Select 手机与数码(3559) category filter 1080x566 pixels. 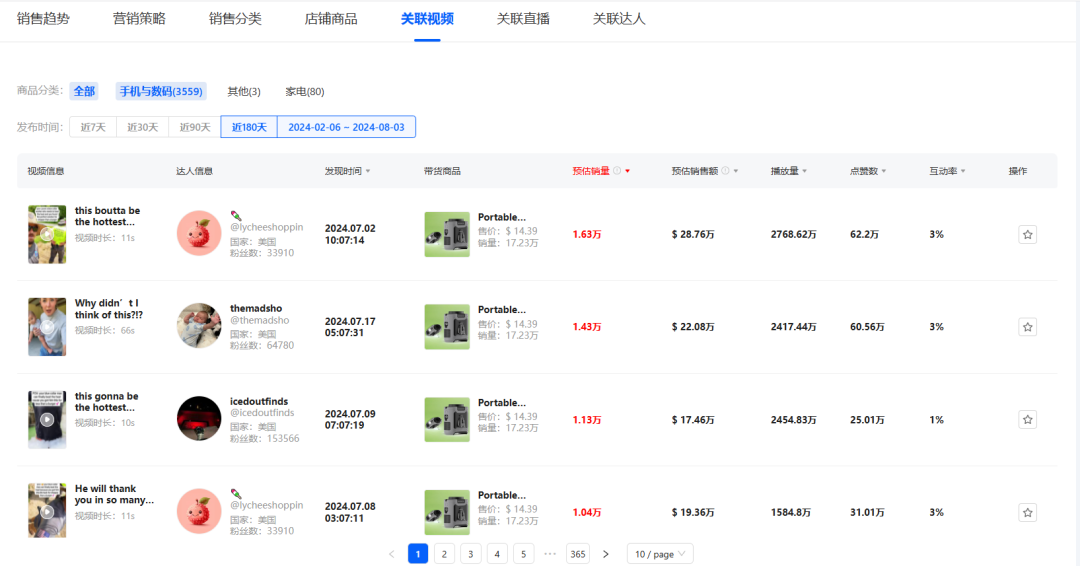tap(161, 91)
